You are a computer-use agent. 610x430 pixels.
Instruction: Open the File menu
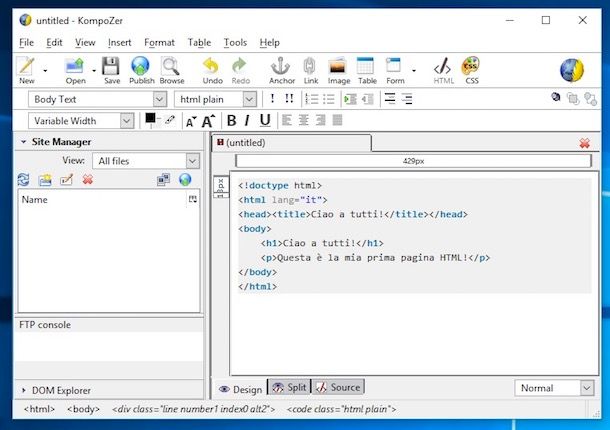click(26, 42)
